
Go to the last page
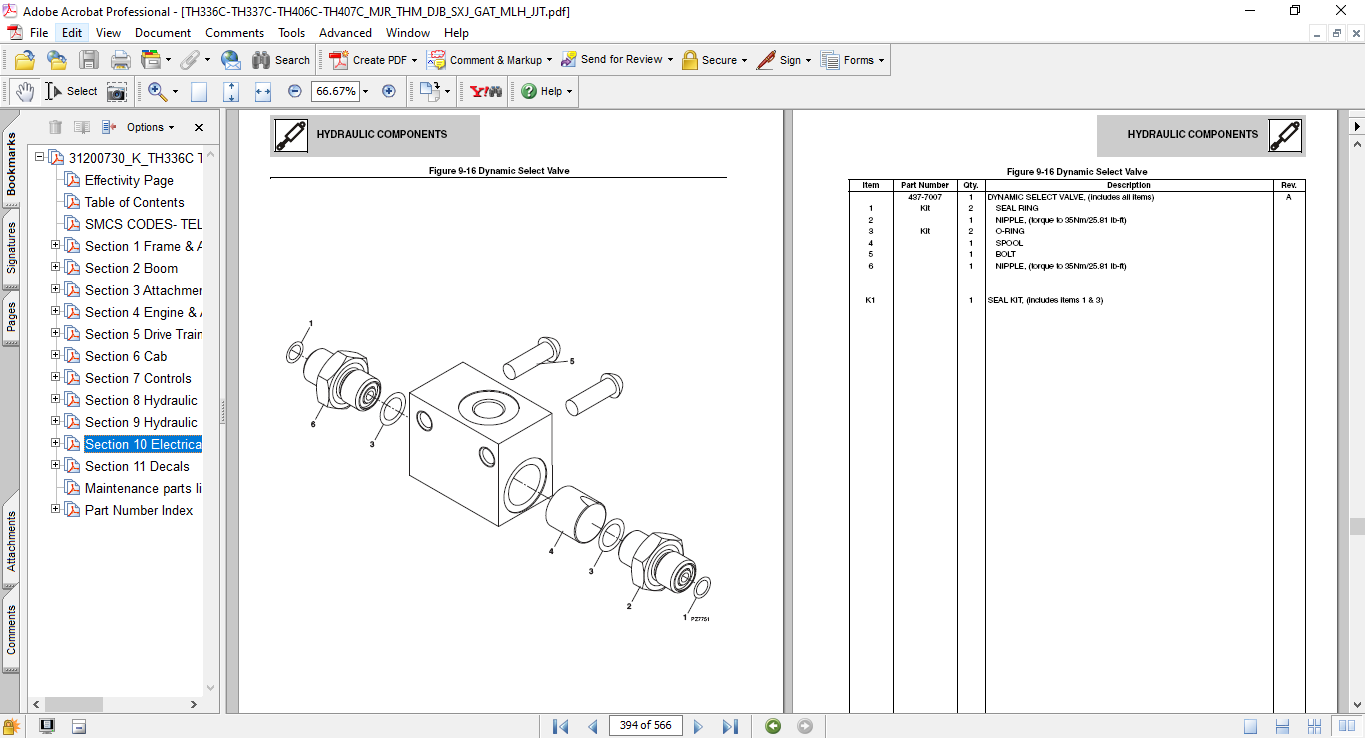(x=730, y=726)
